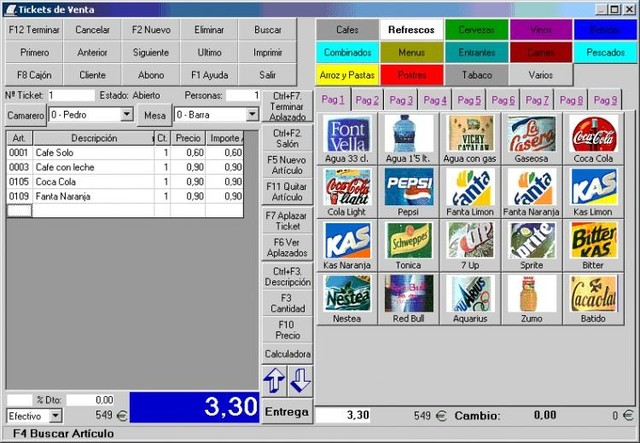The image size is (640, 443).
Task: Click Imprimir button
Action: point(267,52)
